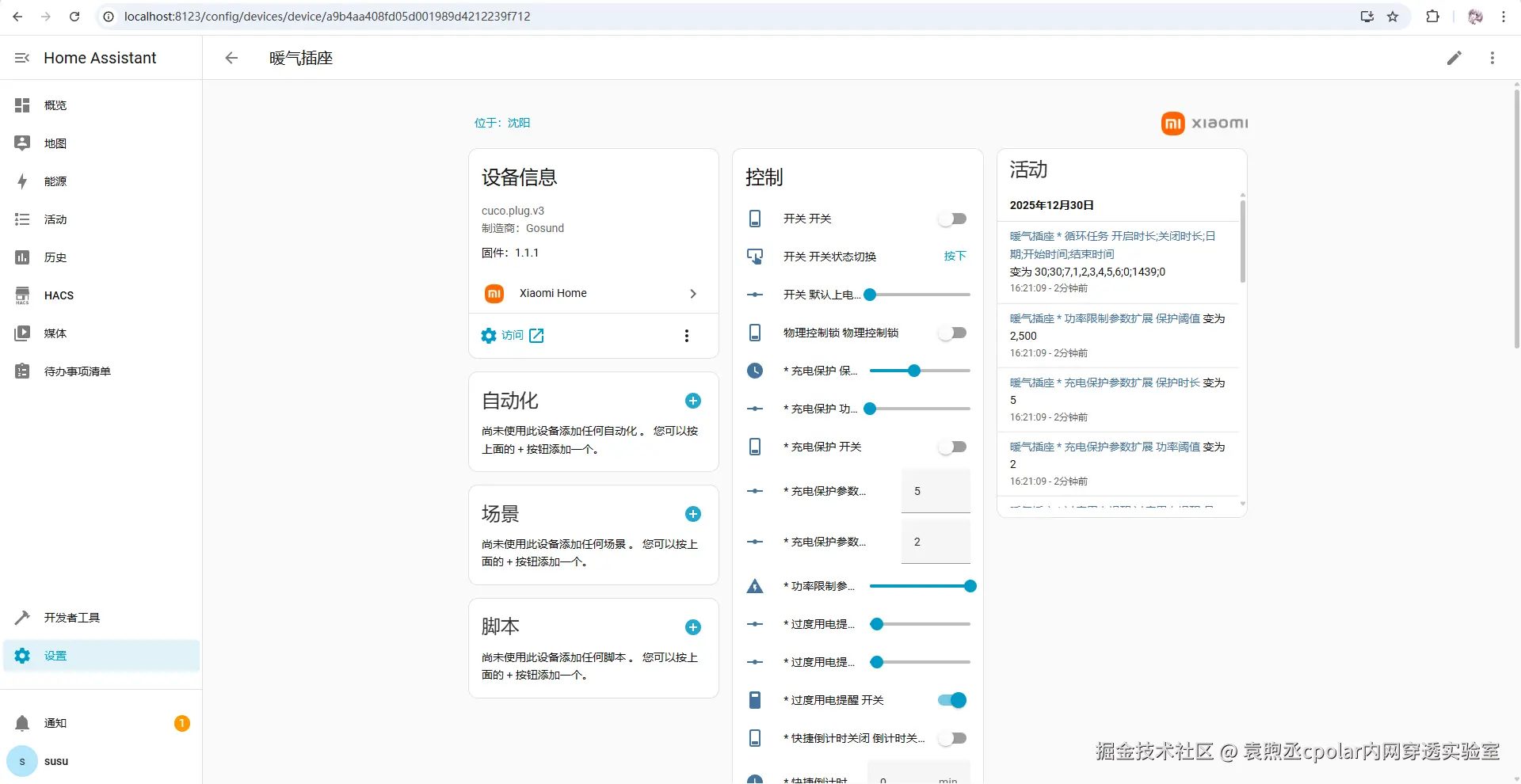Reload the page with the refresh icon

pyautogui.click(x=74, y=17)
